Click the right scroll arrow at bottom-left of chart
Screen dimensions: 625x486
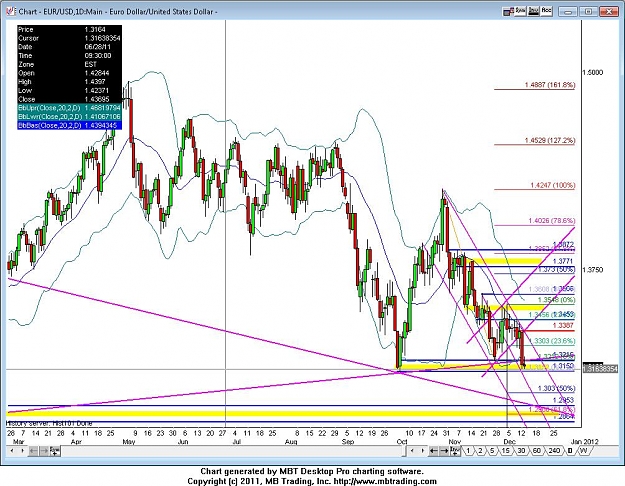(22, 451)
